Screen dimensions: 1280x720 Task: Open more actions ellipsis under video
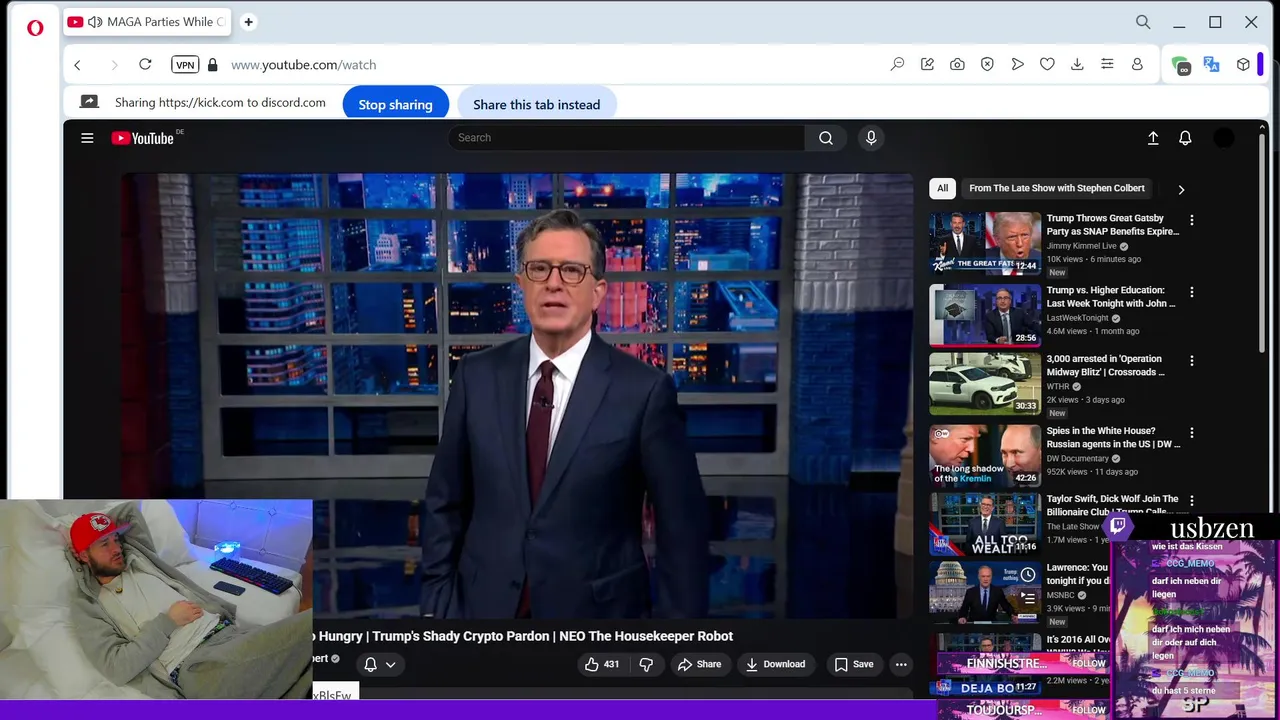pos(901,664)
